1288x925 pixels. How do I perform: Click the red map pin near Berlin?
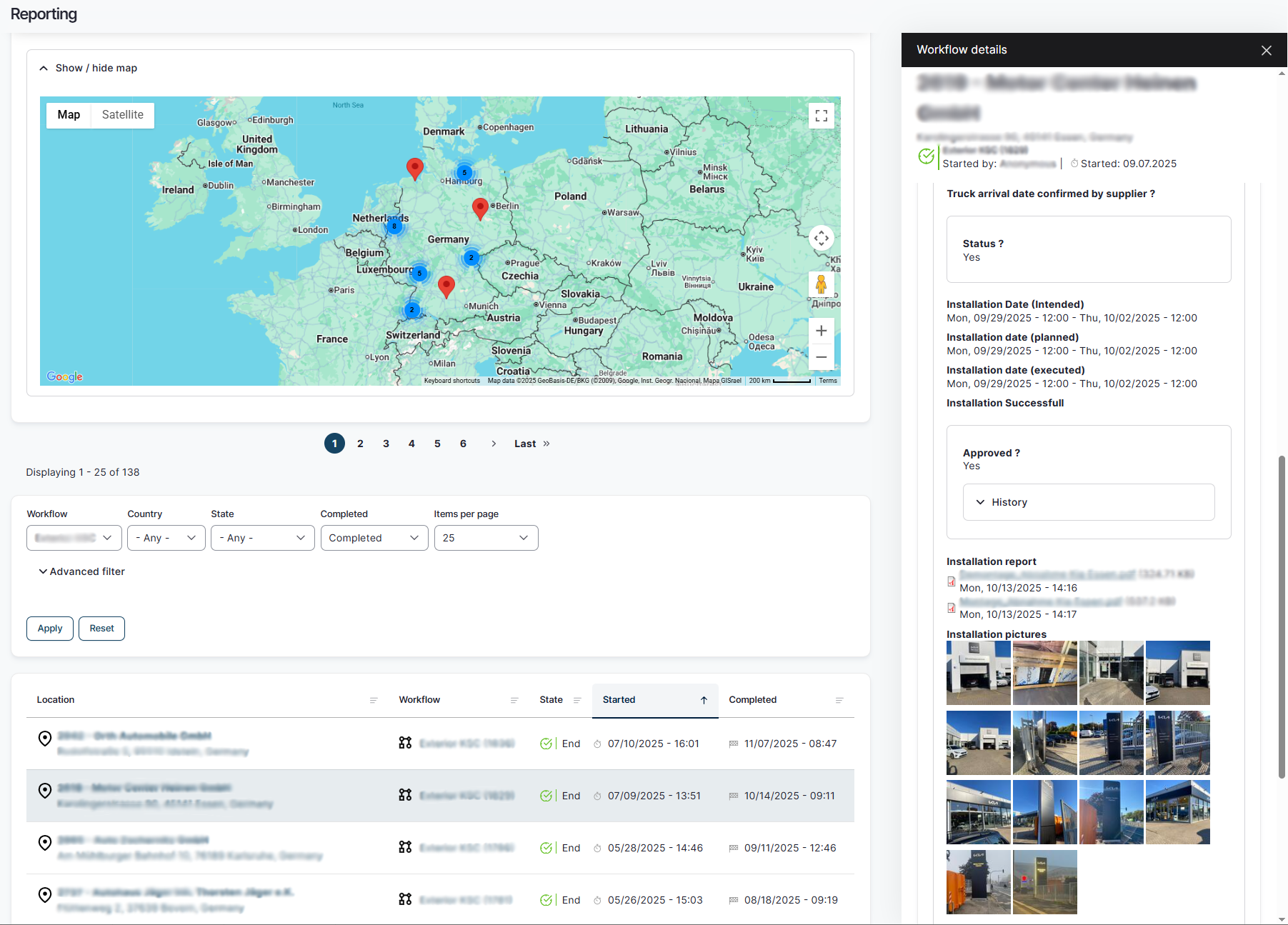coord(480,208)
